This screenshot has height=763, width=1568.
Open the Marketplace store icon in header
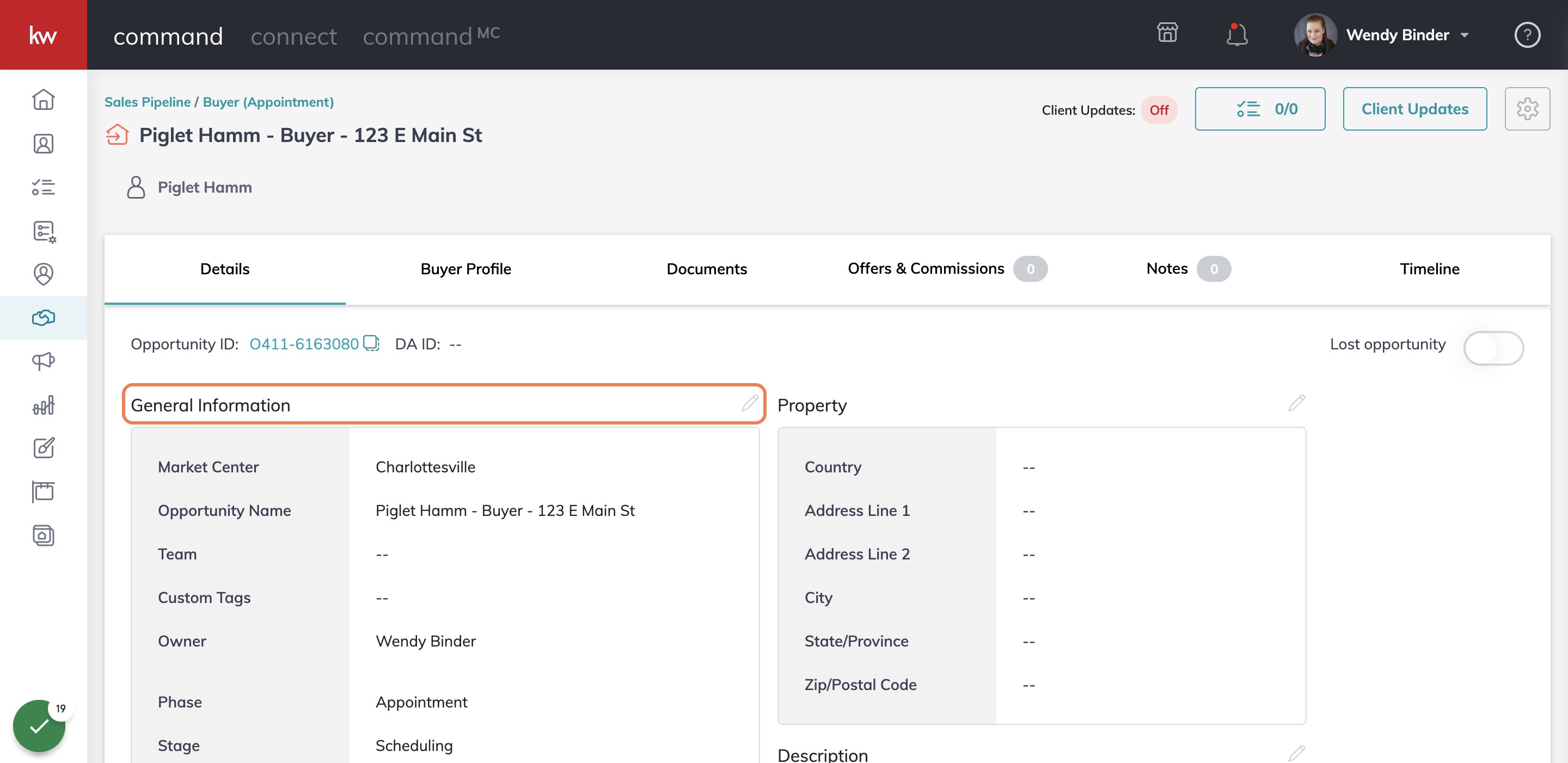1167,32
